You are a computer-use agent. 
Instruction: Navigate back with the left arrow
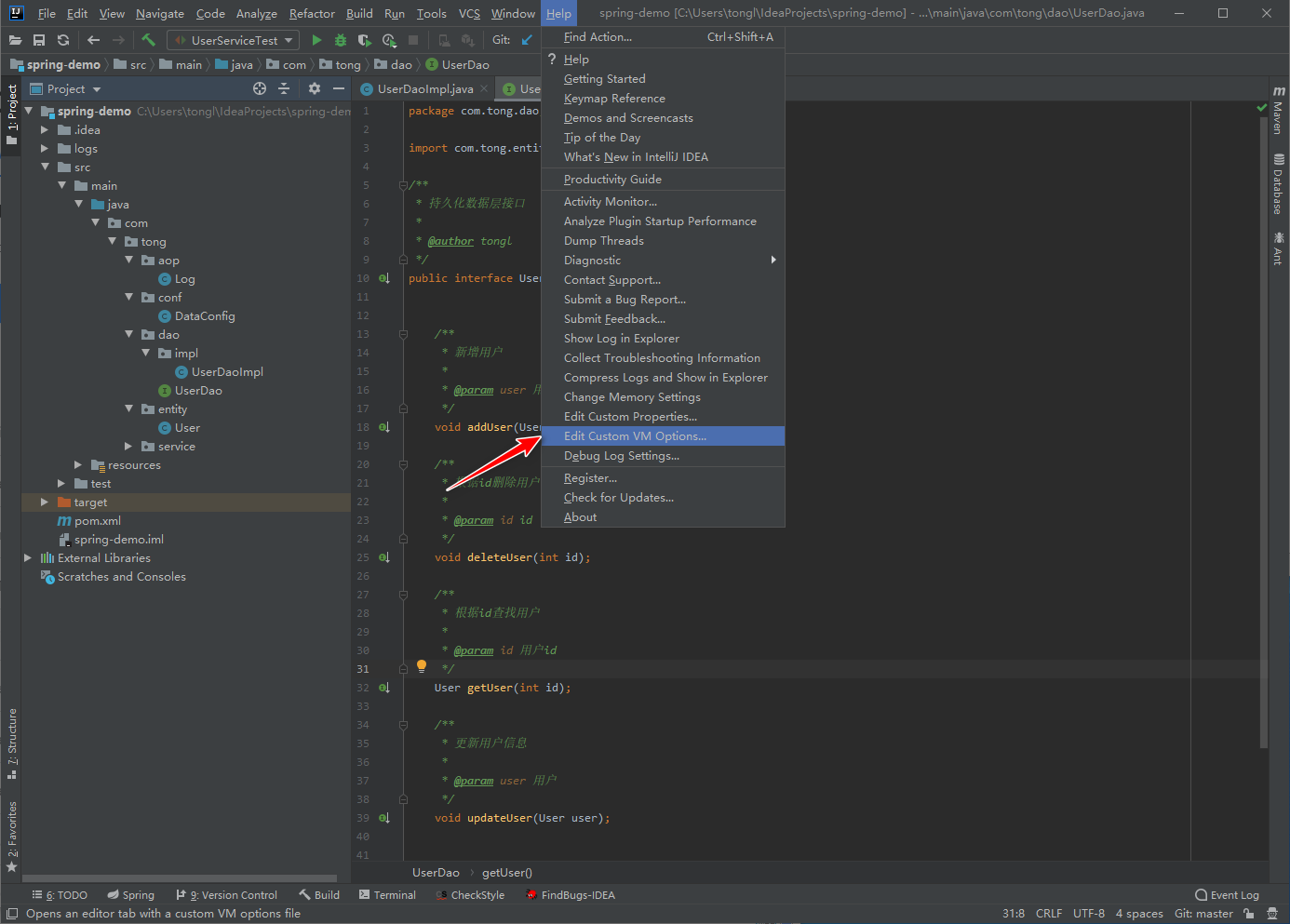click(93, 40)
